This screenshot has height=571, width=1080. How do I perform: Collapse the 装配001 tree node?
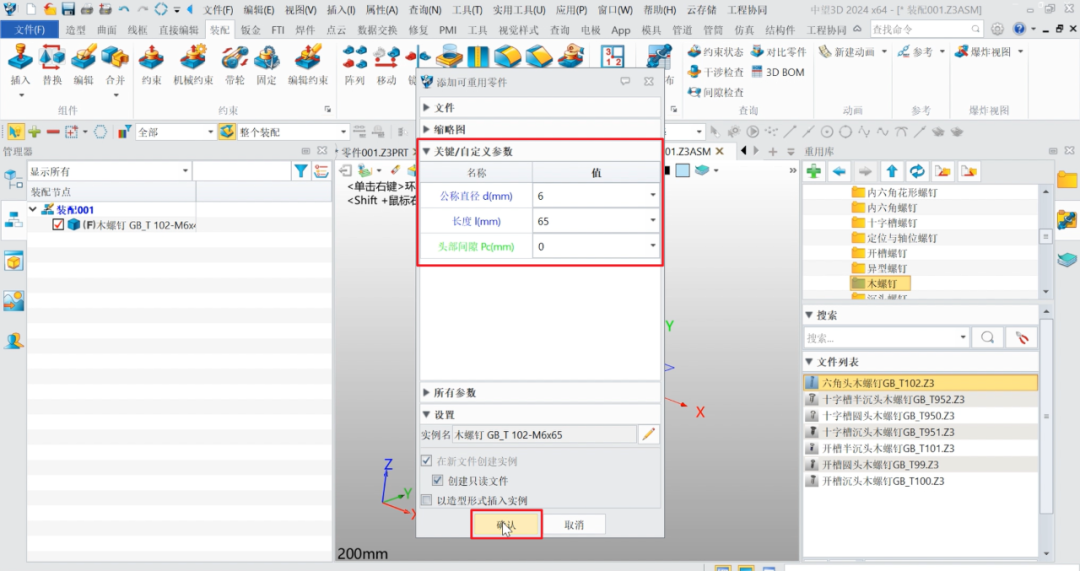coord(32,209)
